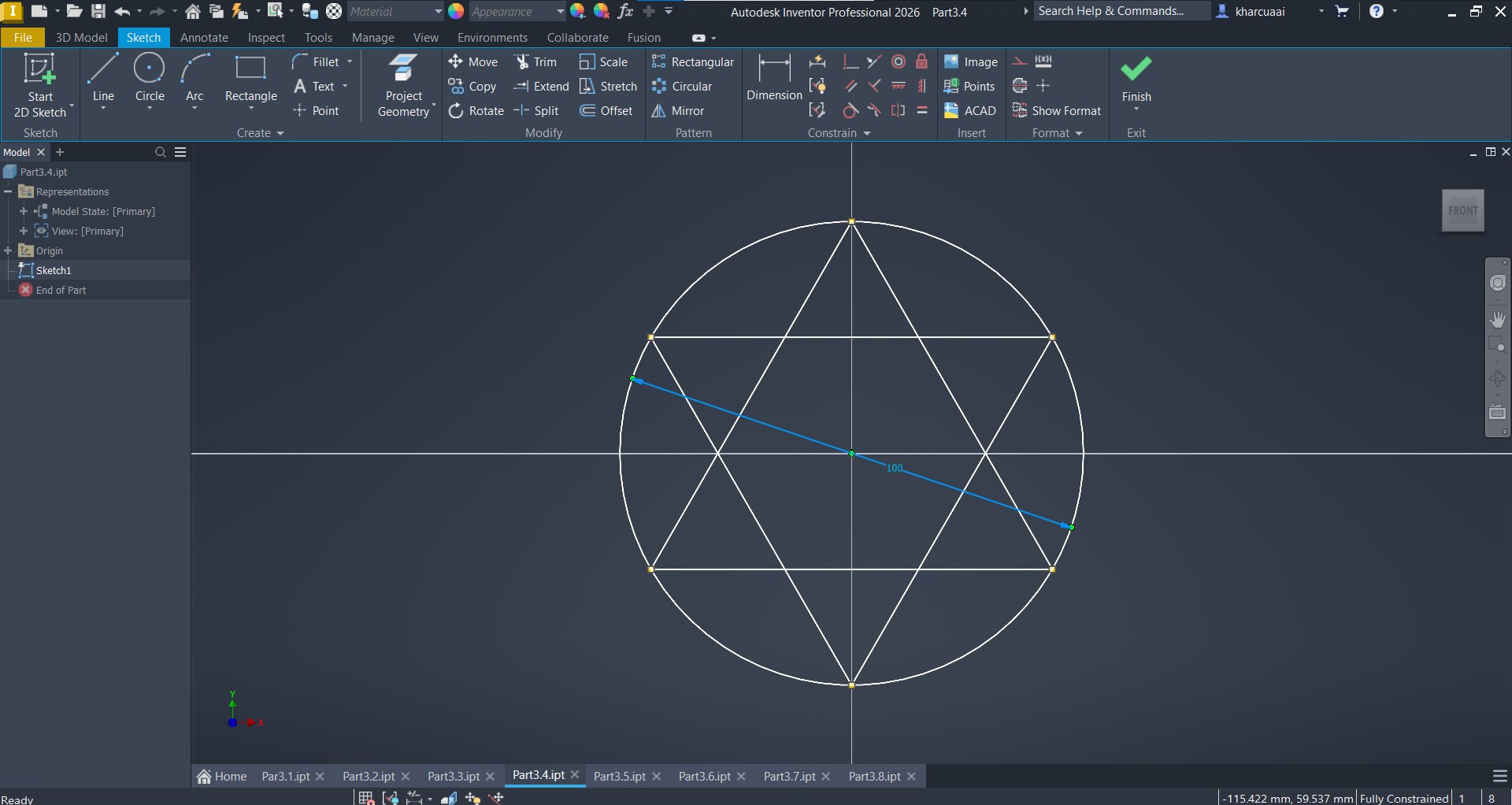Collapse the Representations tree node
This screenshot has width=1512, height=805.
[x=9, y=191]
